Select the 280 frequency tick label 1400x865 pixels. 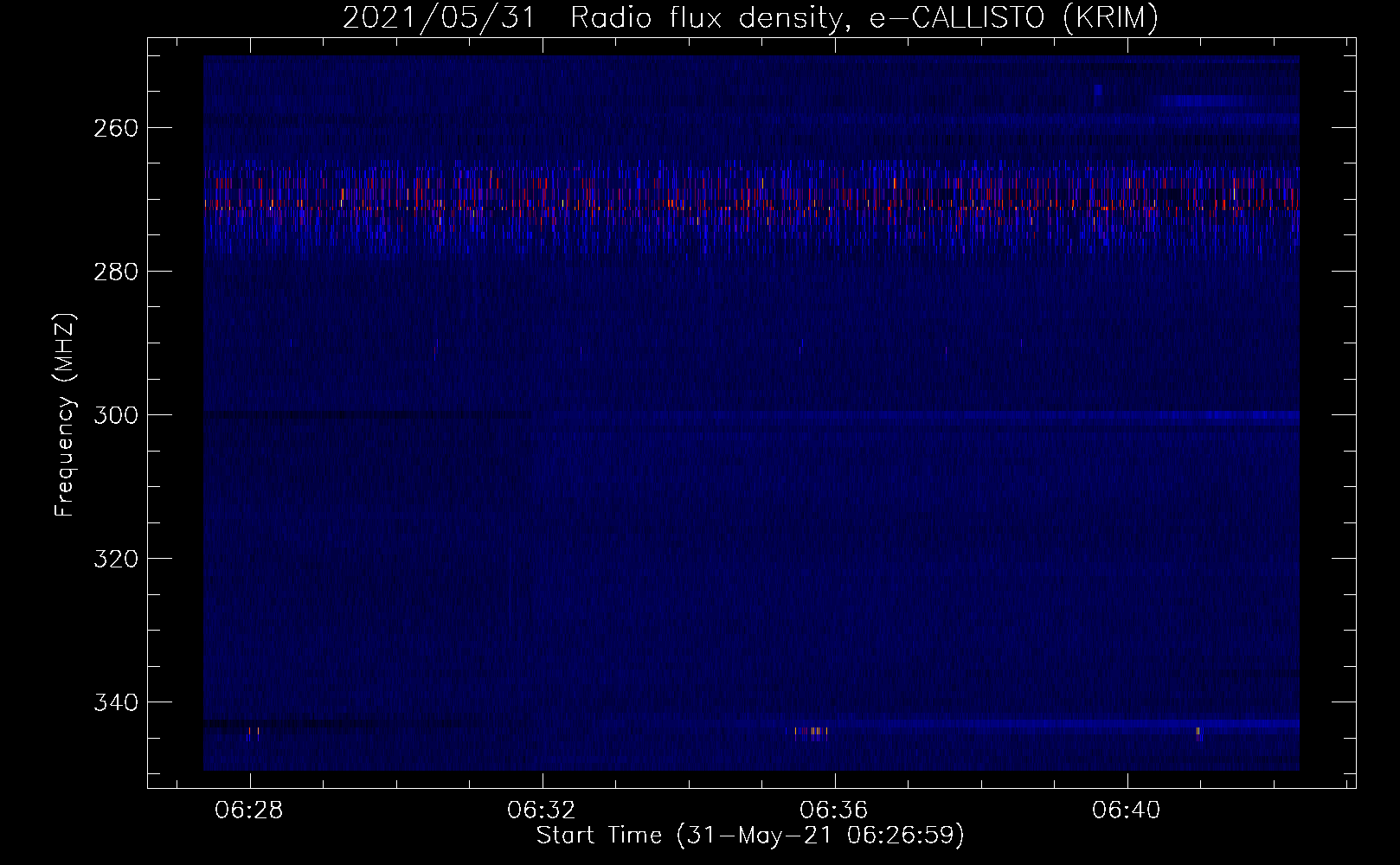[115, 272]
